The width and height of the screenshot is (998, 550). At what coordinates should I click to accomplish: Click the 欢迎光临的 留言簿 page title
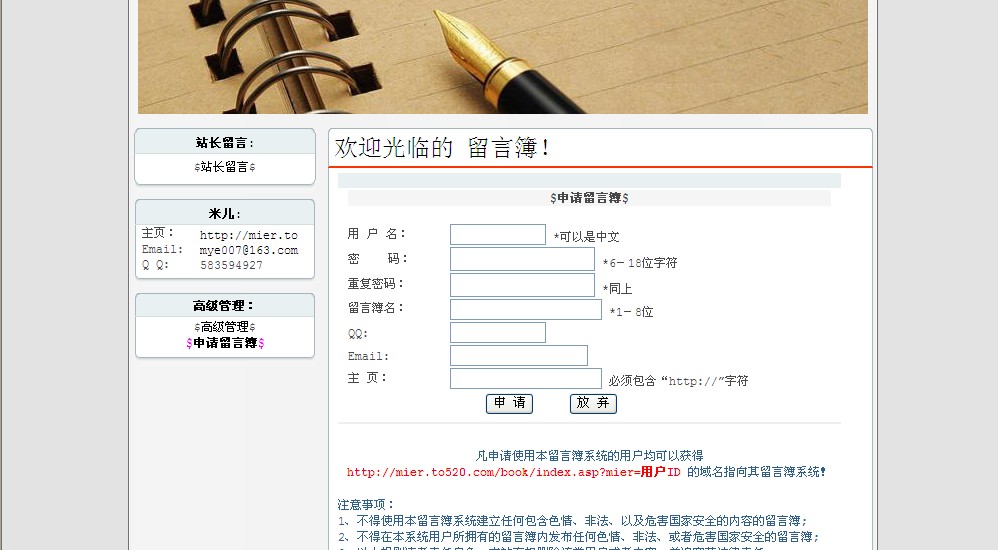click(442, 148)
